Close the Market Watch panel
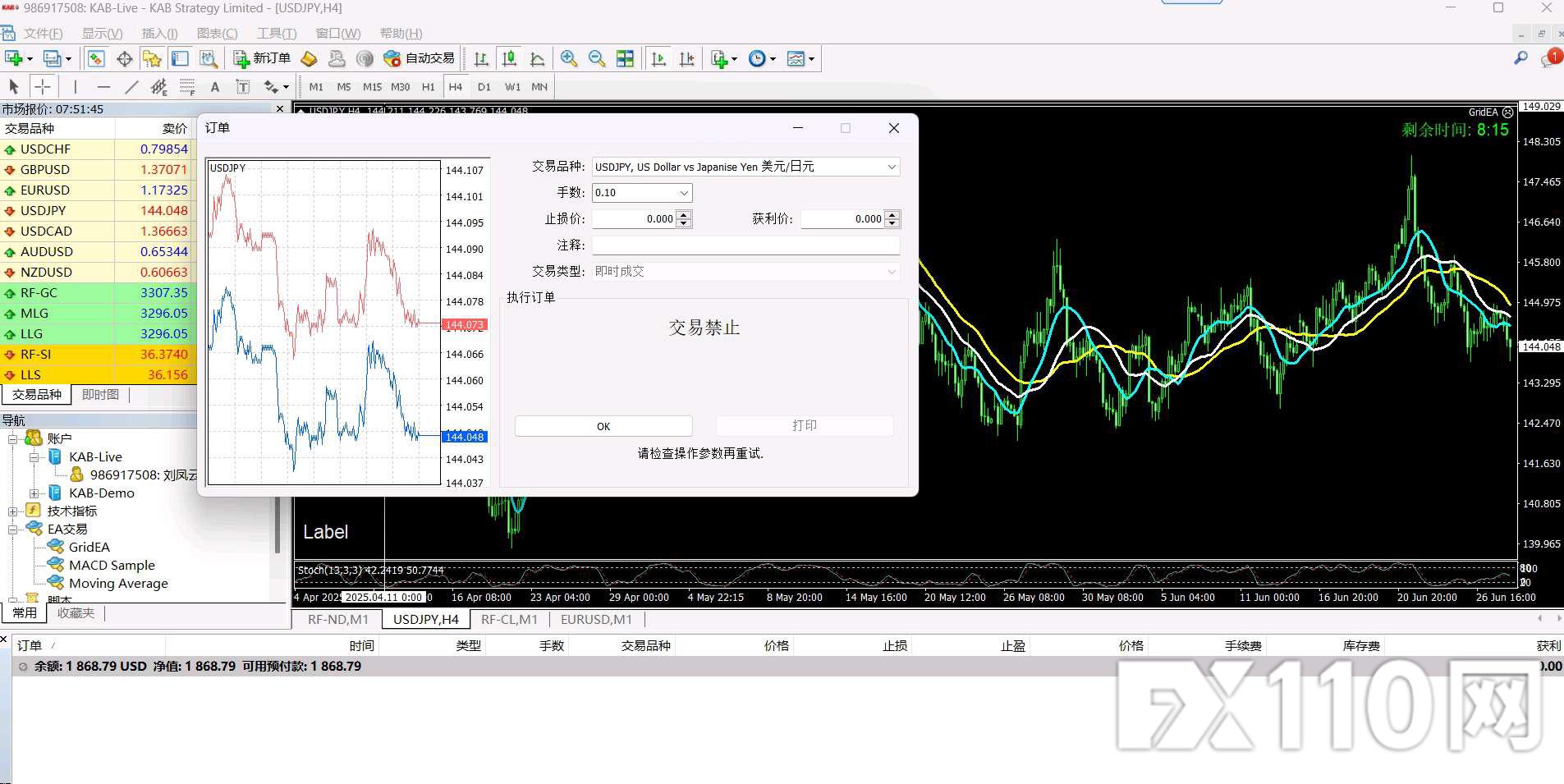1564x784 pixels. (x=280, y=108)
